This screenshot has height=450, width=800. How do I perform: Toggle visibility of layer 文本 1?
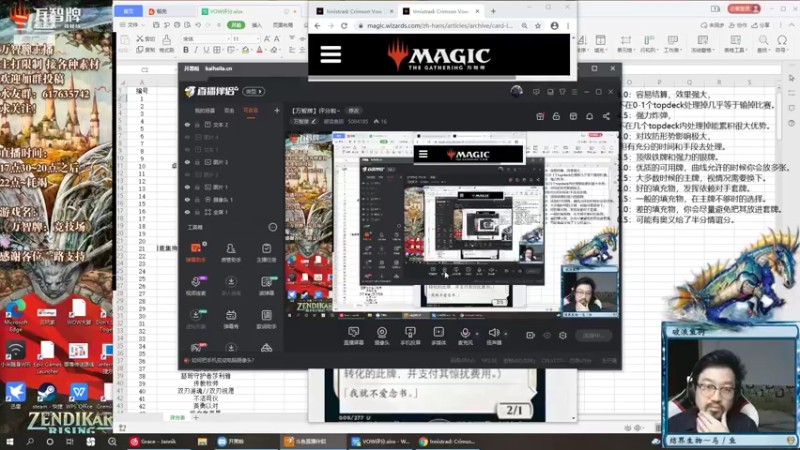187,149
